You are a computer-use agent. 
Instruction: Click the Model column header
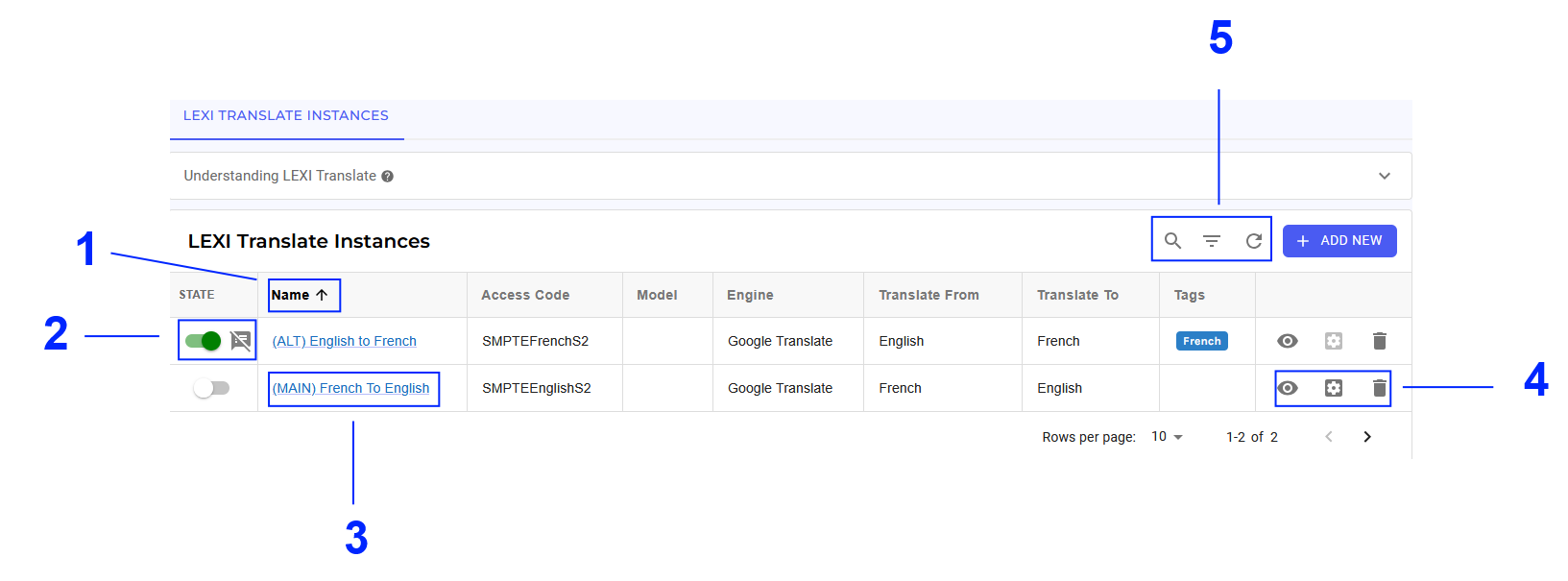[x=657, y=295]
